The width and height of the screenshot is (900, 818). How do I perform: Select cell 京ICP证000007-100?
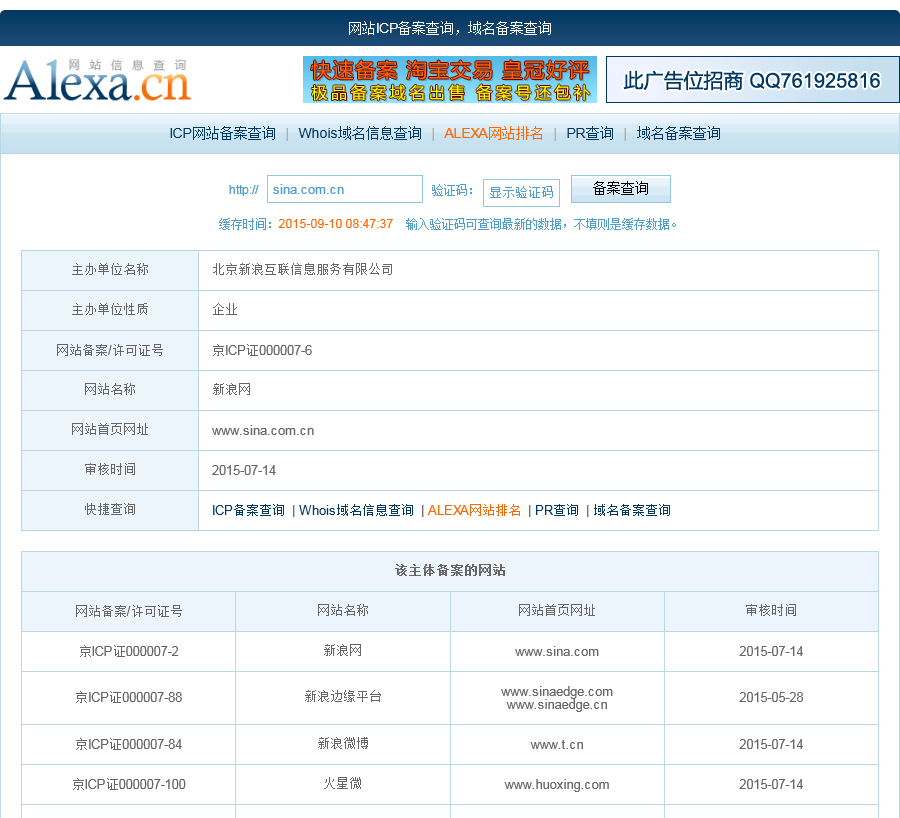(x=129, y=785)
